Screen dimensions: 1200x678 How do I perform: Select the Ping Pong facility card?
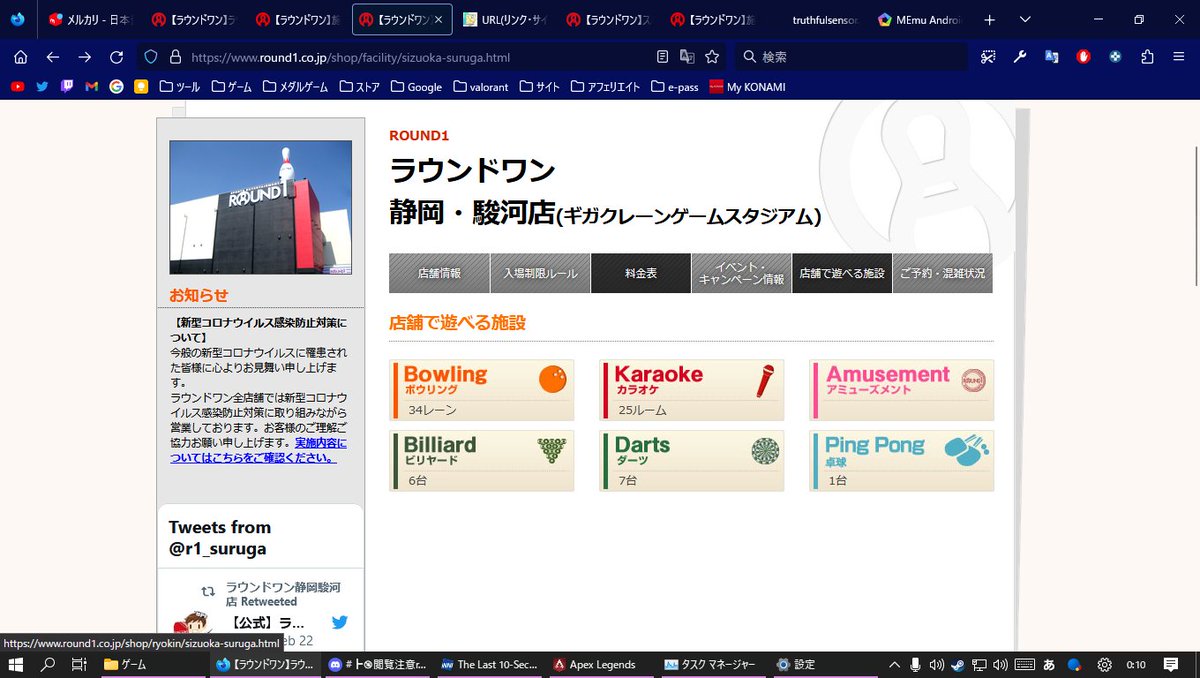(x=902, y=461)
